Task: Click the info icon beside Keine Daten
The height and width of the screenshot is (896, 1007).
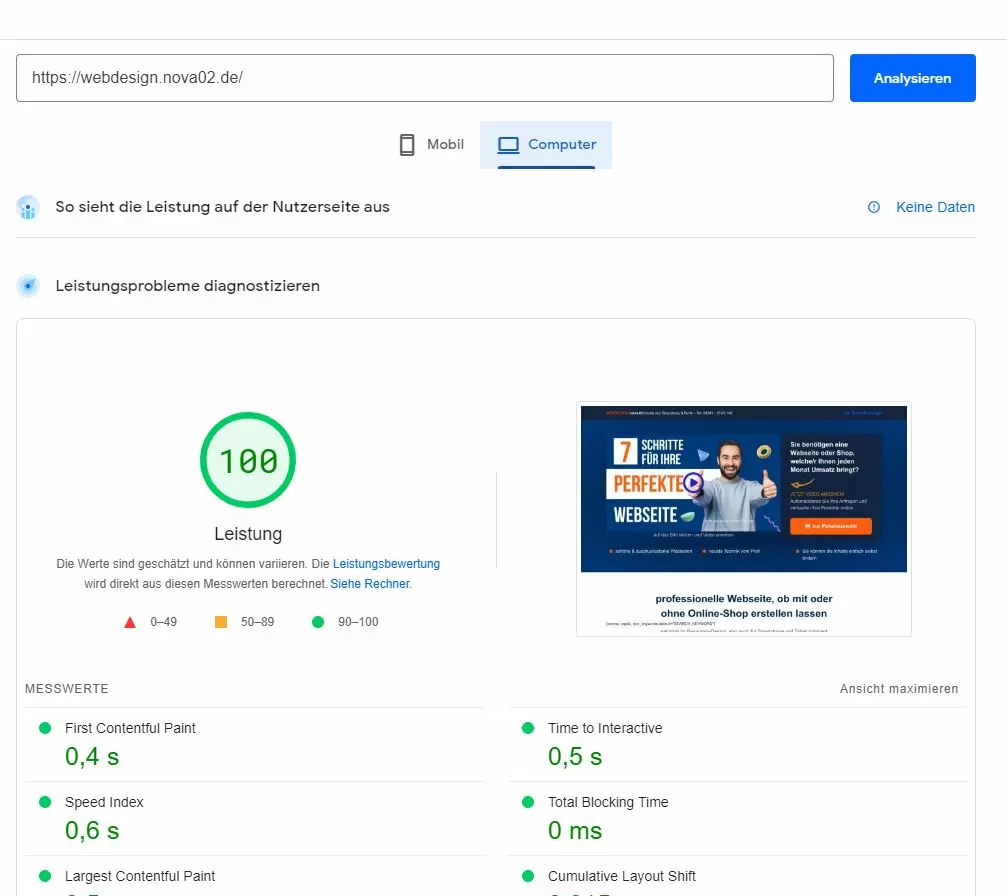Action: pyautogui.click(x=874, y=207)
